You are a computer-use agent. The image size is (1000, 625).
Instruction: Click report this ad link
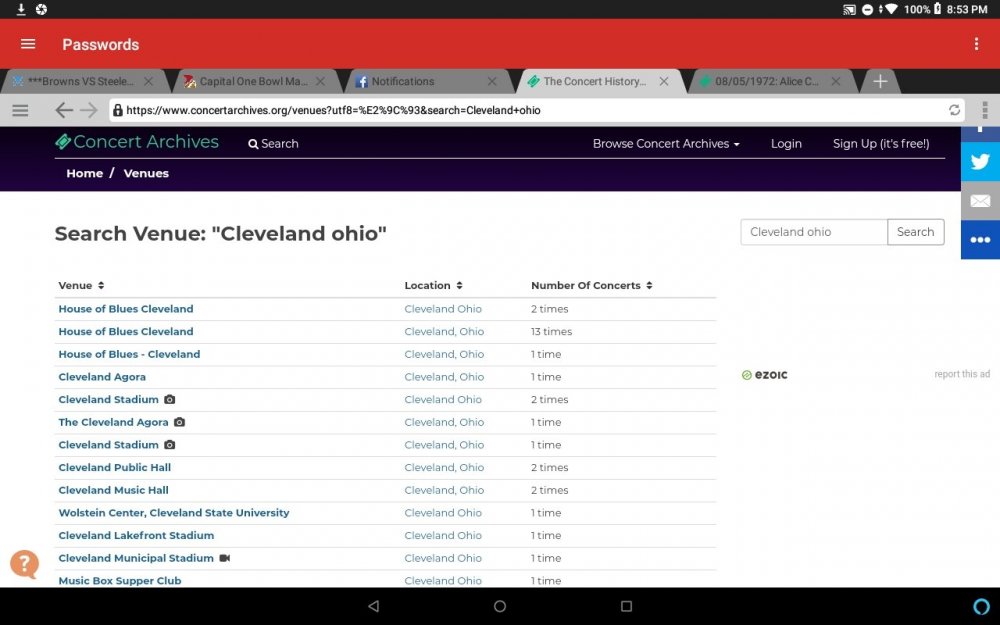click(x=962, y=374)
